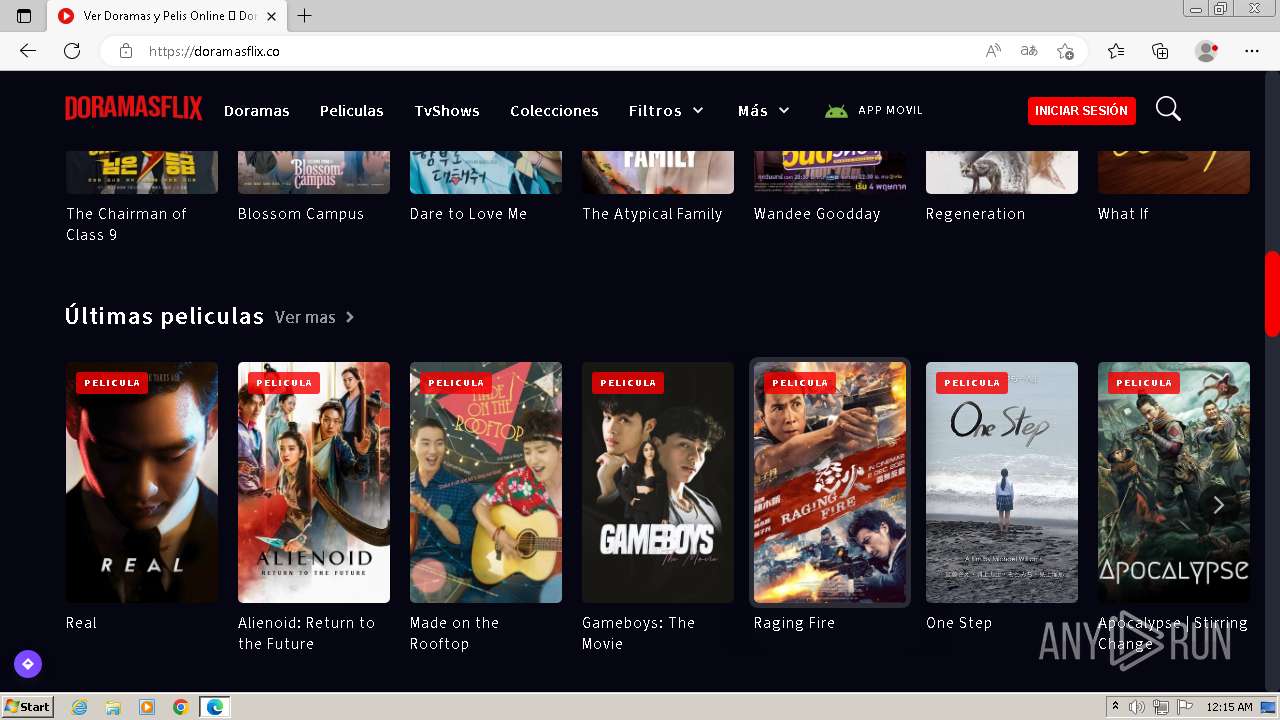Launch media player from taskbar

[x=147, y=707]
